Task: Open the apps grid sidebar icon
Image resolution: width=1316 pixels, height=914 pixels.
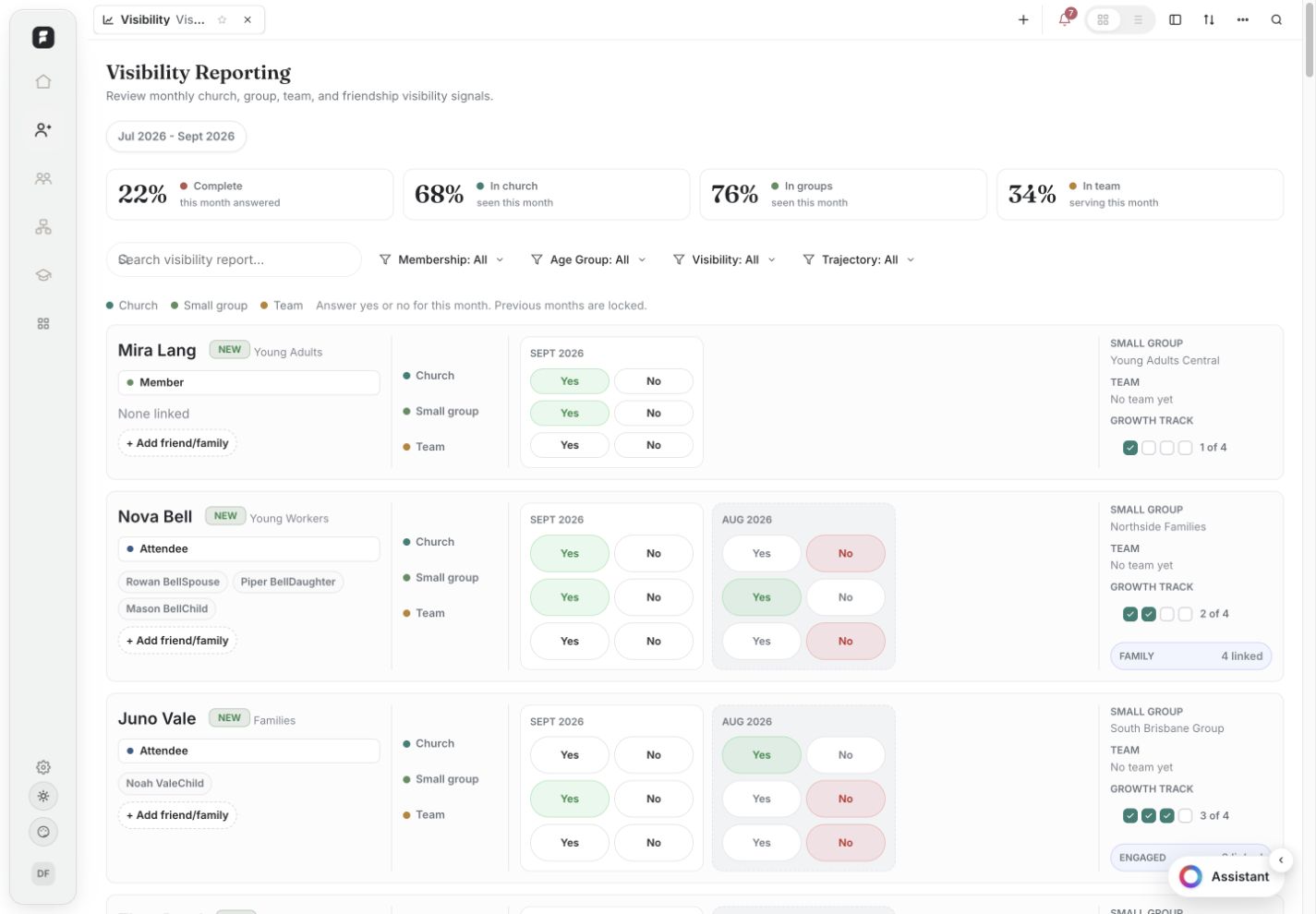Action: coord(42,324)
